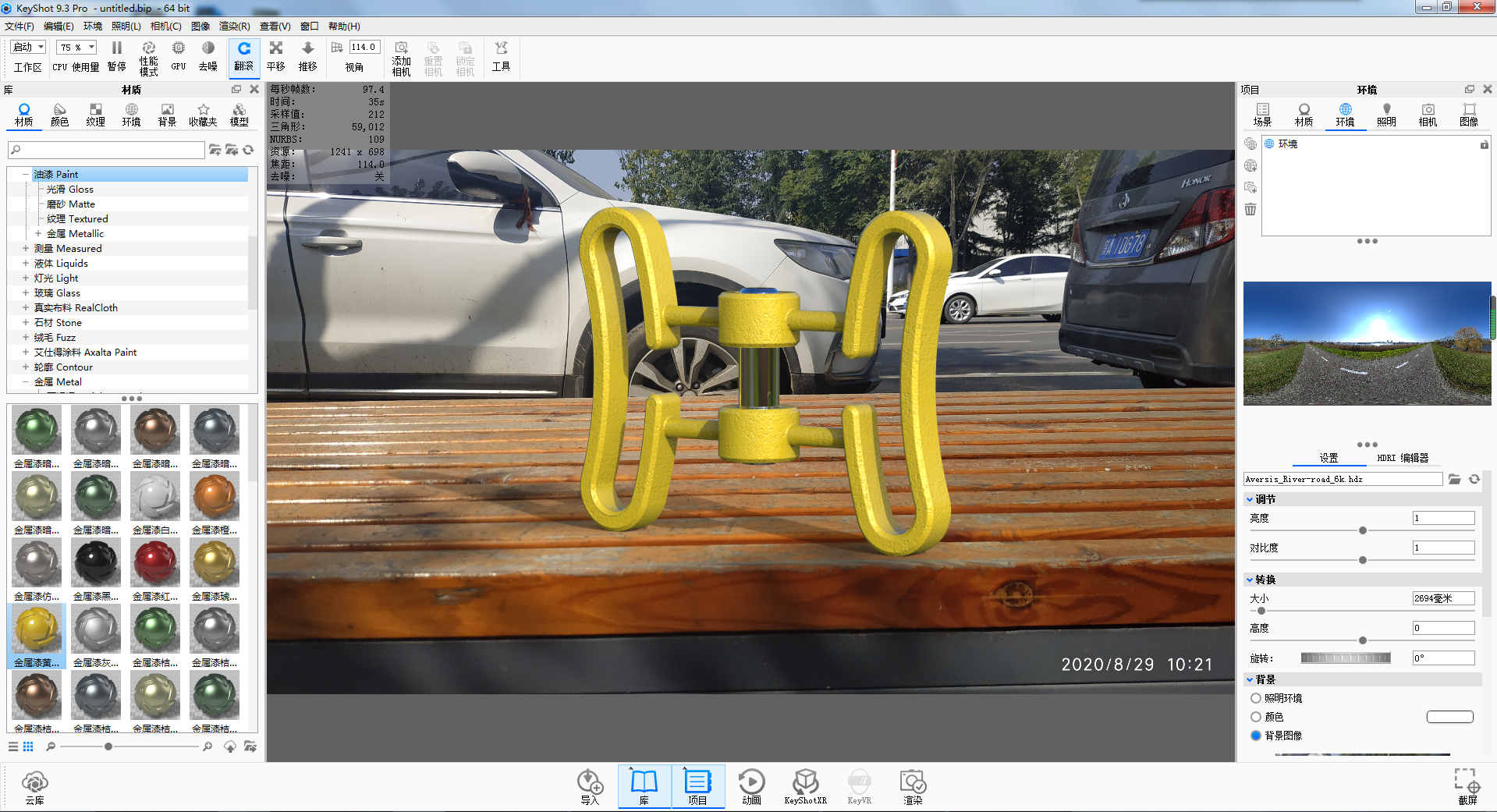The width and height of the screenshot is (1497, 812).
Task: Open the 文件(F) menu
Action: [20, 26]
